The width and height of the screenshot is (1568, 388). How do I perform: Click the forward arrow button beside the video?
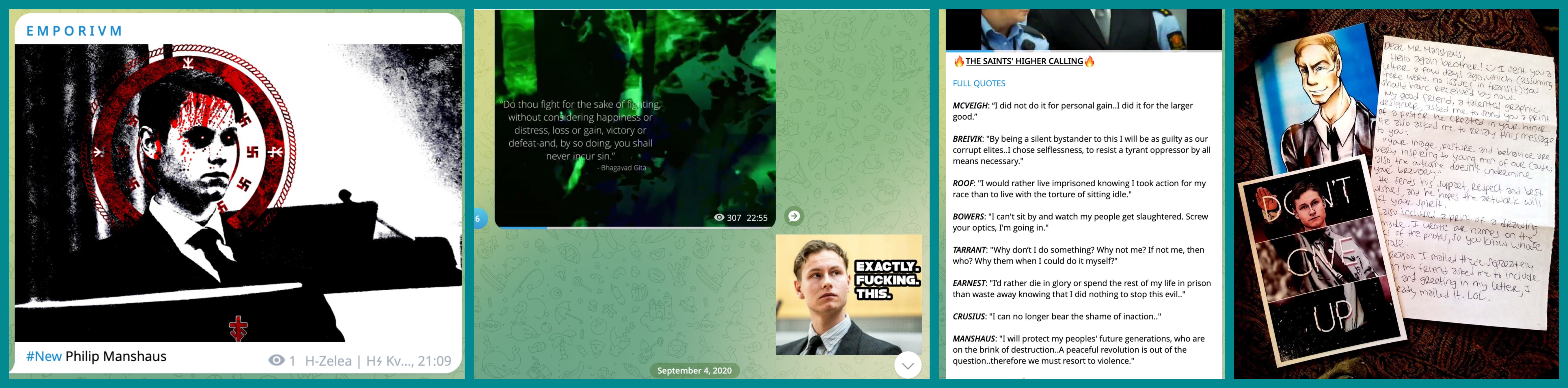794,216
